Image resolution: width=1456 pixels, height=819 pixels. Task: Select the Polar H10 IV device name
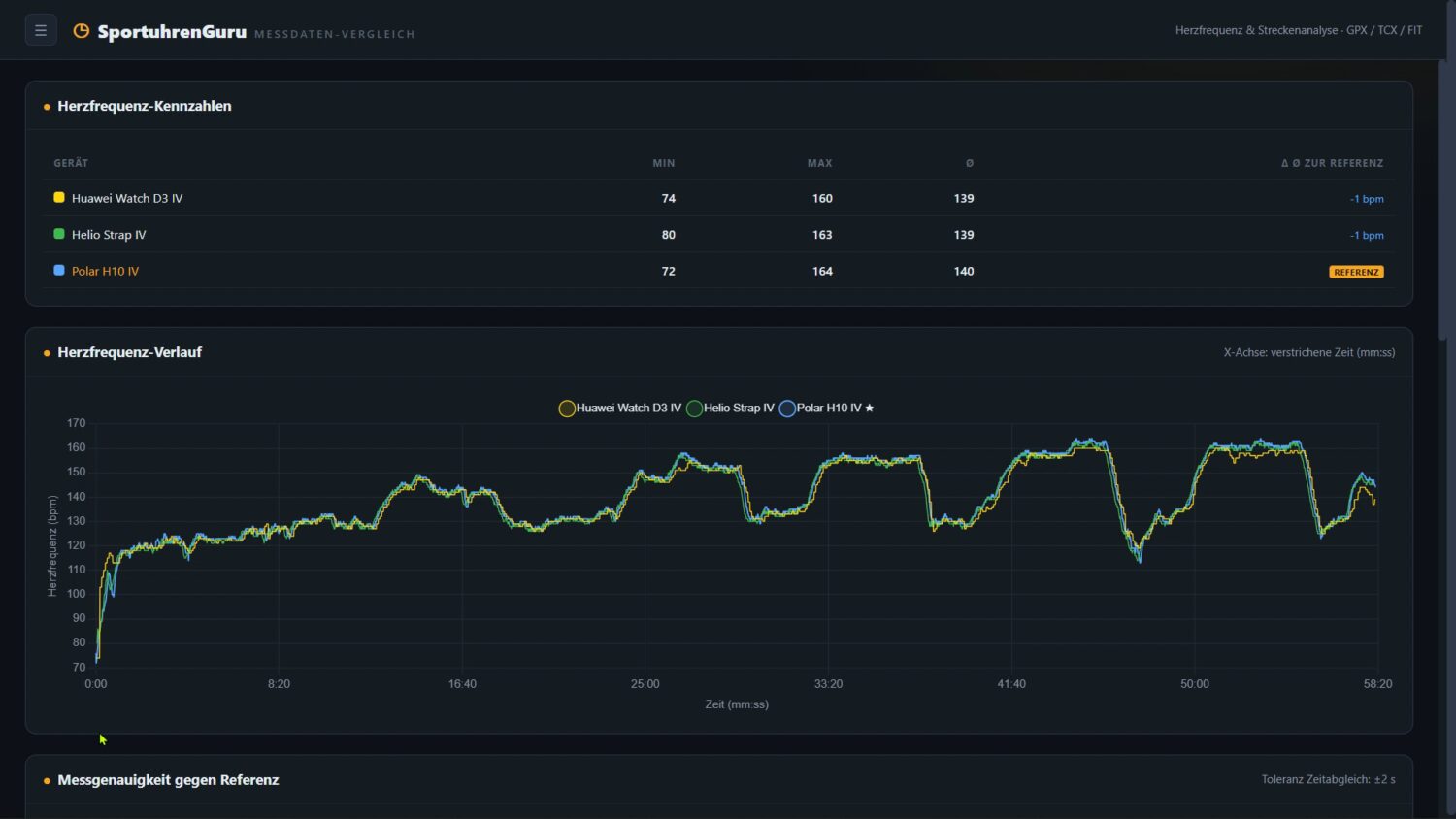(105, 272)
